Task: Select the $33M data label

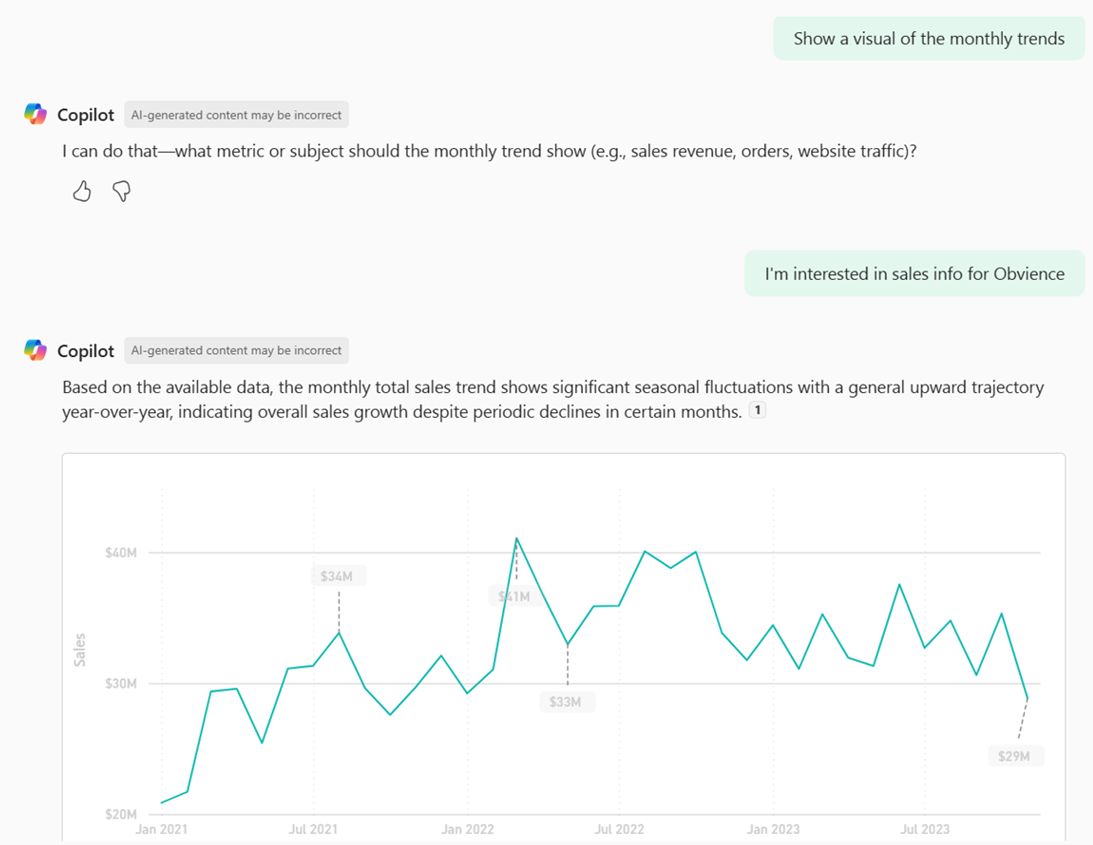Action: point(566,701)
